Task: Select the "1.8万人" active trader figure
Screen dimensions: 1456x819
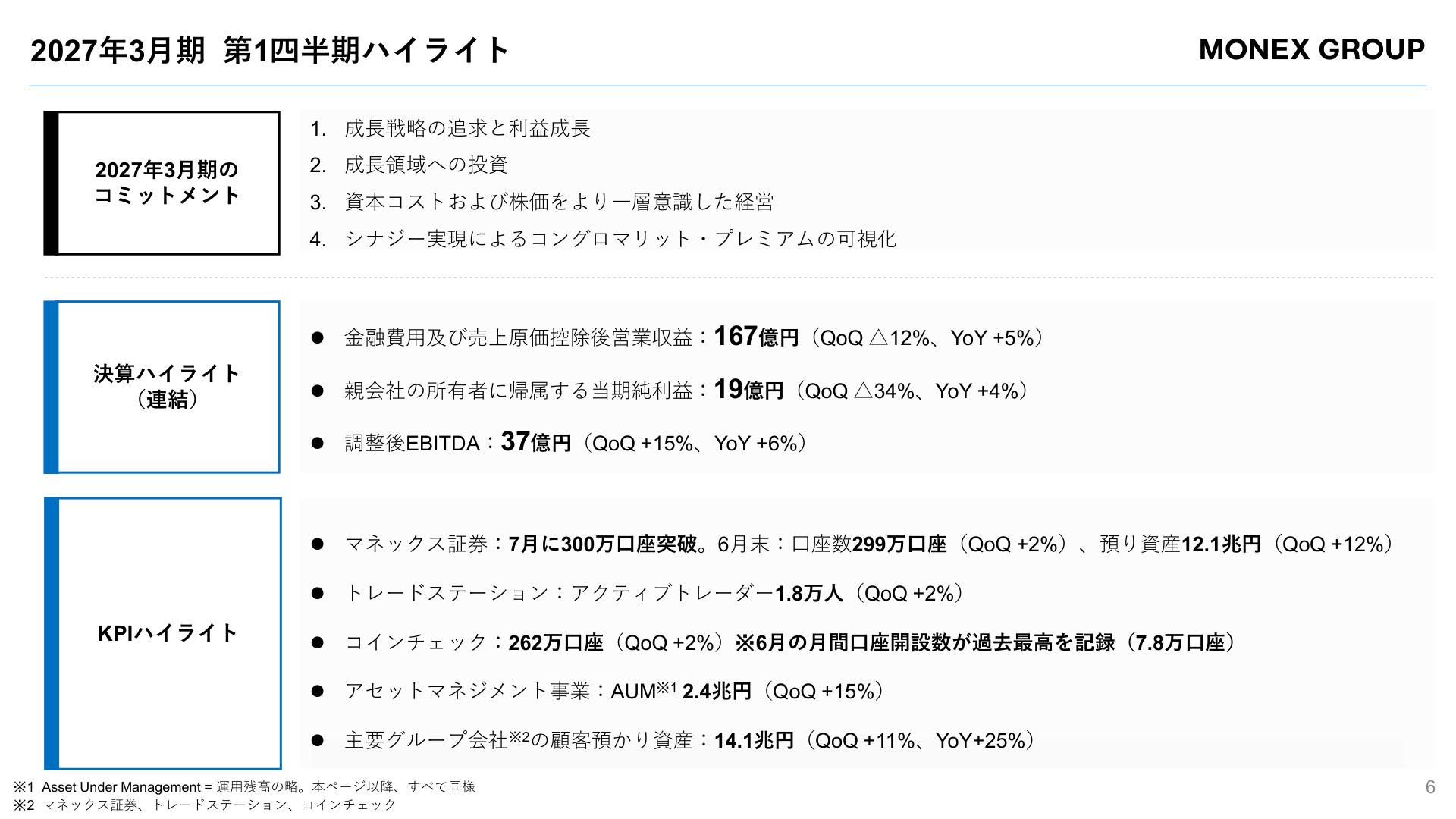Action: [808, 593]
